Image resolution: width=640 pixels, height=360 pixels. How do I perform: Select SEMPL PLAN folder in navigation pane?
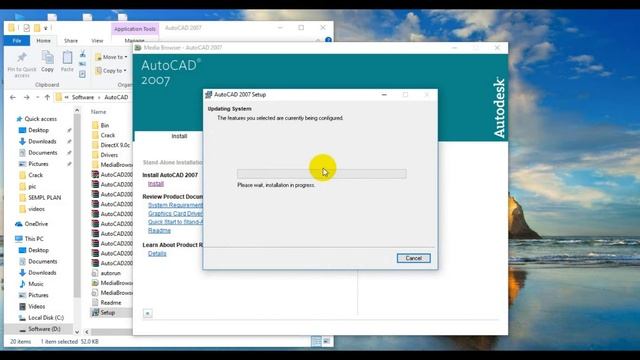(x=44, y=198)
